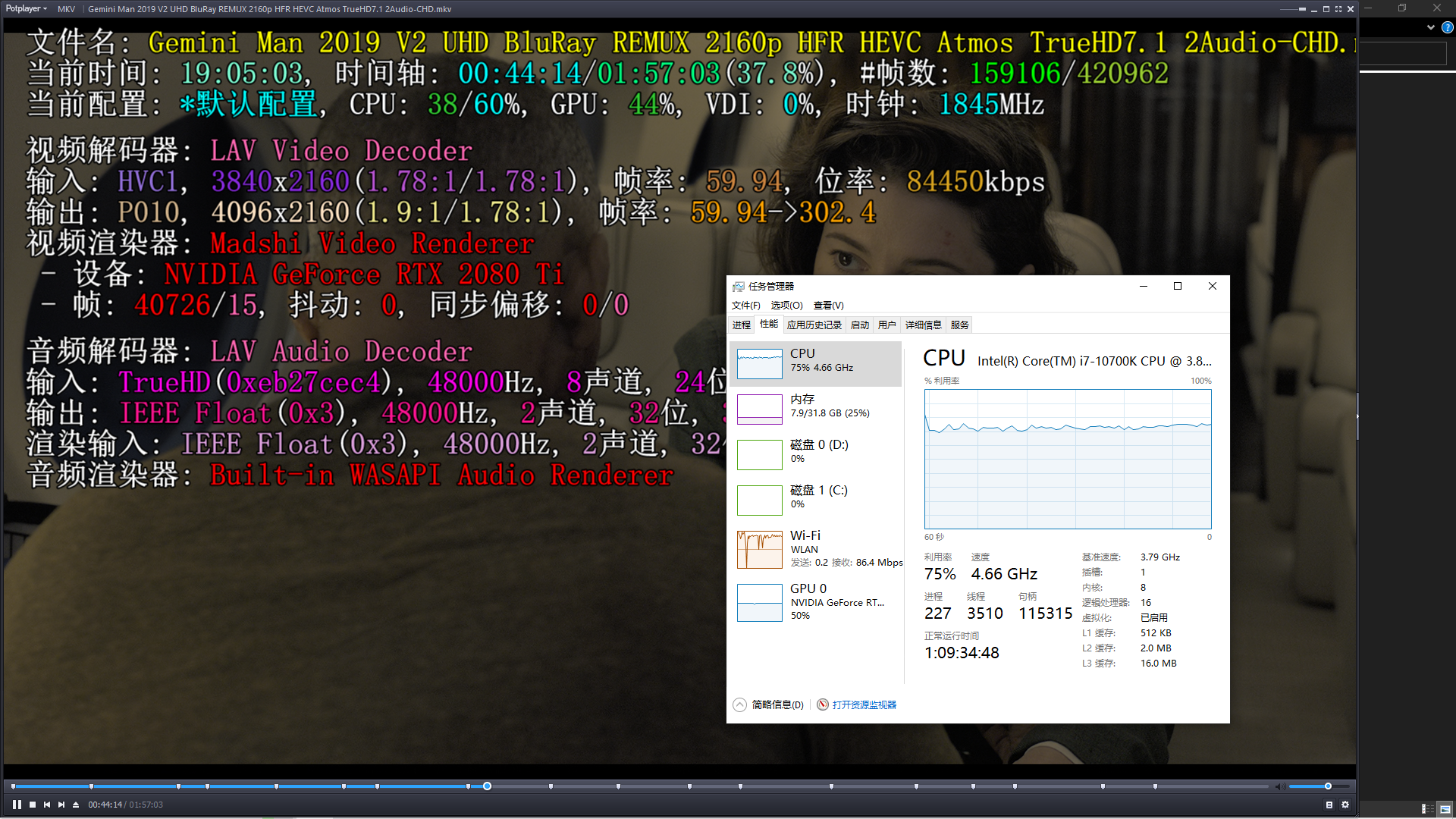Click the CPU speed value 4.66 GHz
Image resolution: width=1456 pixels, height=819 pixels.
coord(1004,574)
